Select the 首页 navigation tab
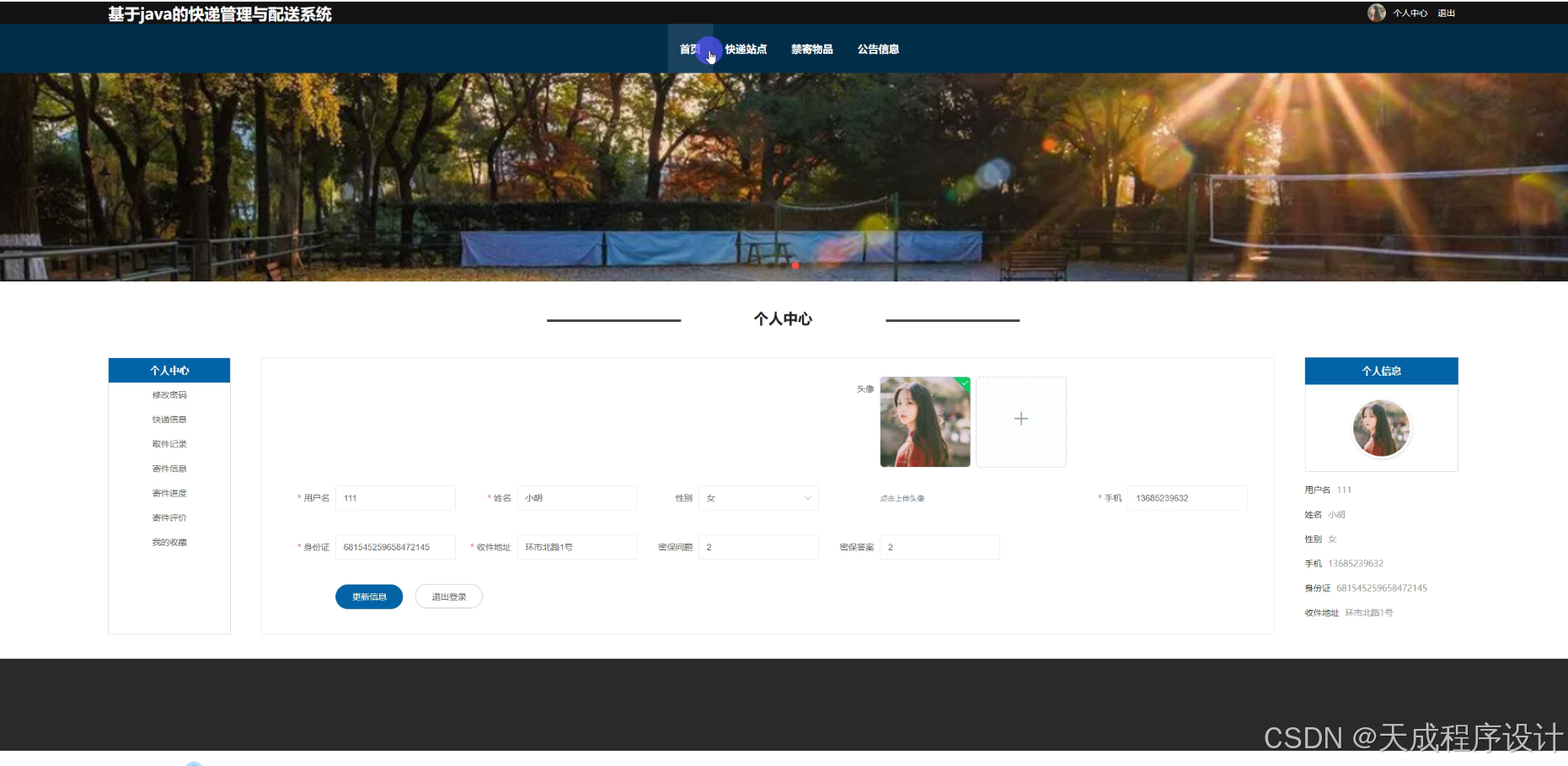The image size is (1568, 766). point(690,49)
